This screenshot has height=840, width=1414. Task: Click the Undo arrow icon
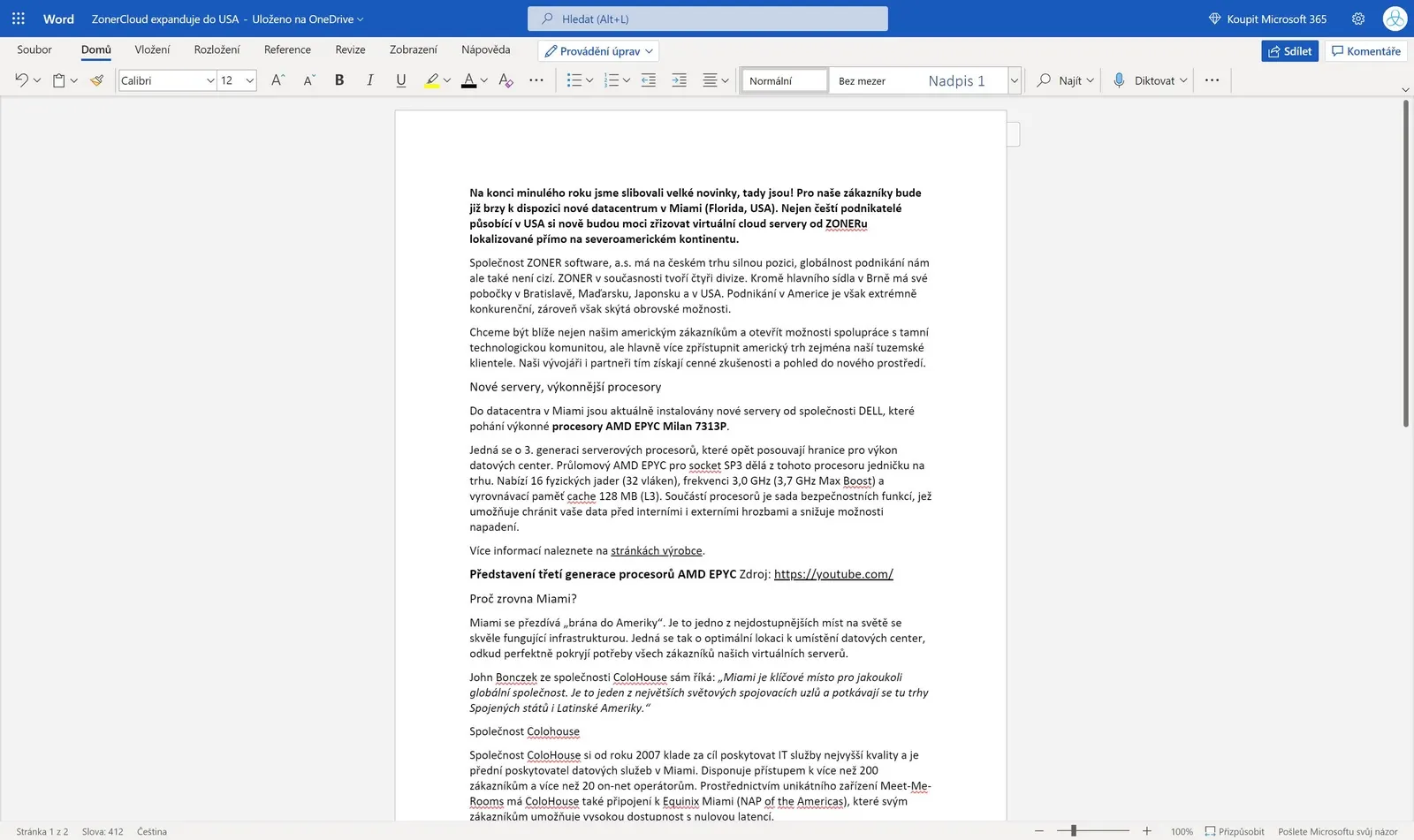[x=21, y=80]
